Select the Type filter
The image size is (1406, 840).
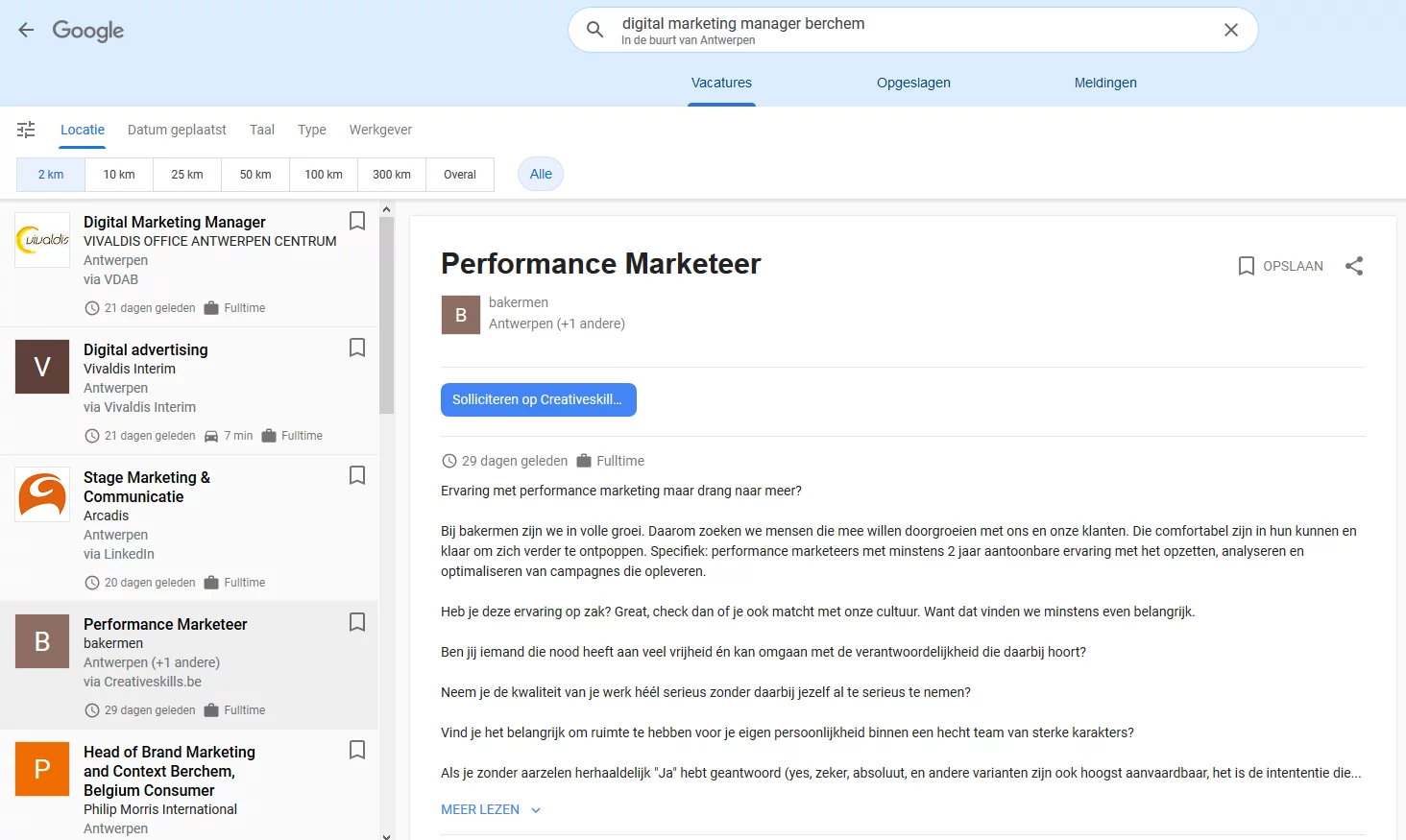tap(312, 130)
